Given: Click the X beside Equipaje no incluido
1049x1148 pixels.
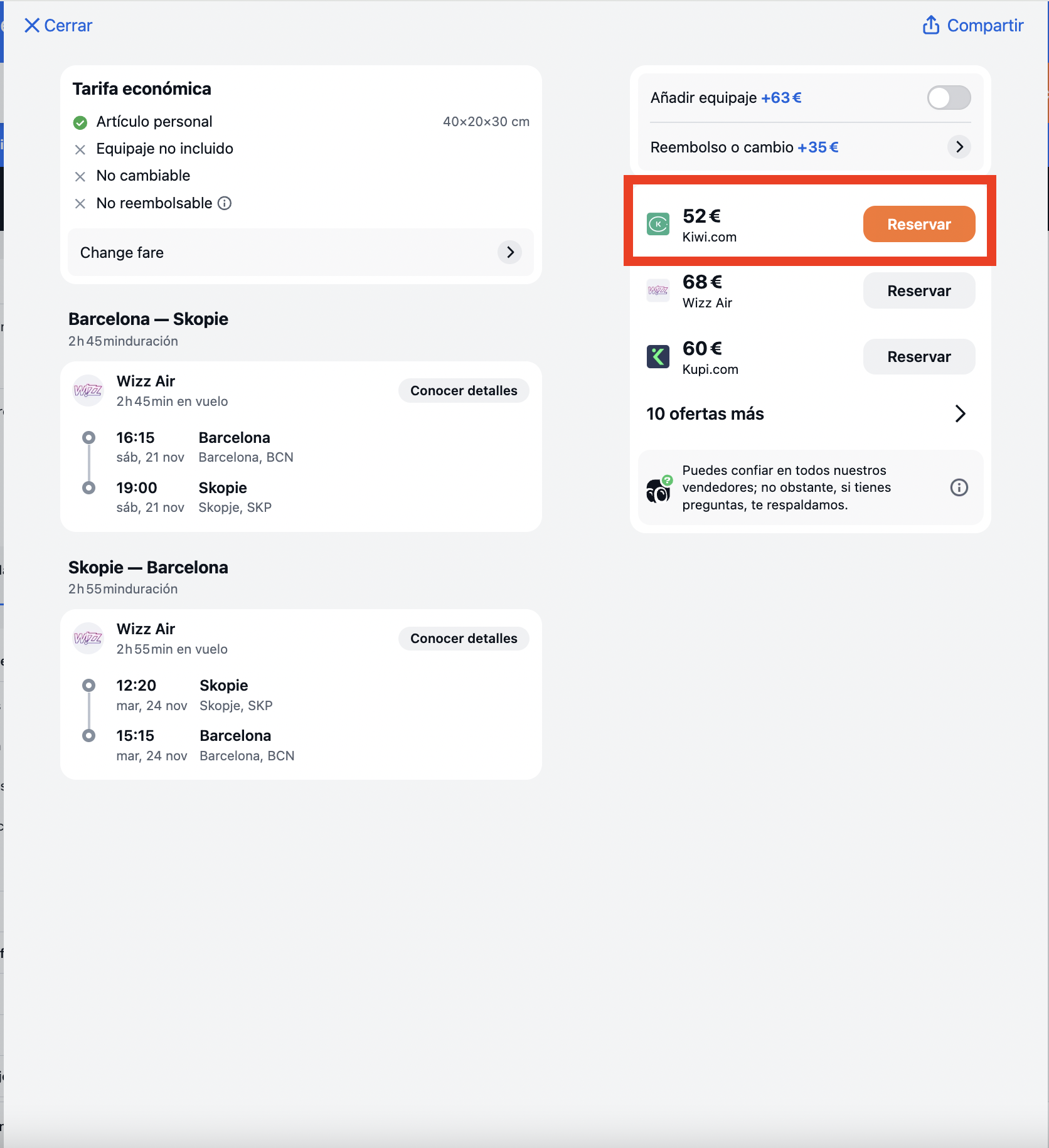Looking at the screenshot, I should [x=80, y=149].
